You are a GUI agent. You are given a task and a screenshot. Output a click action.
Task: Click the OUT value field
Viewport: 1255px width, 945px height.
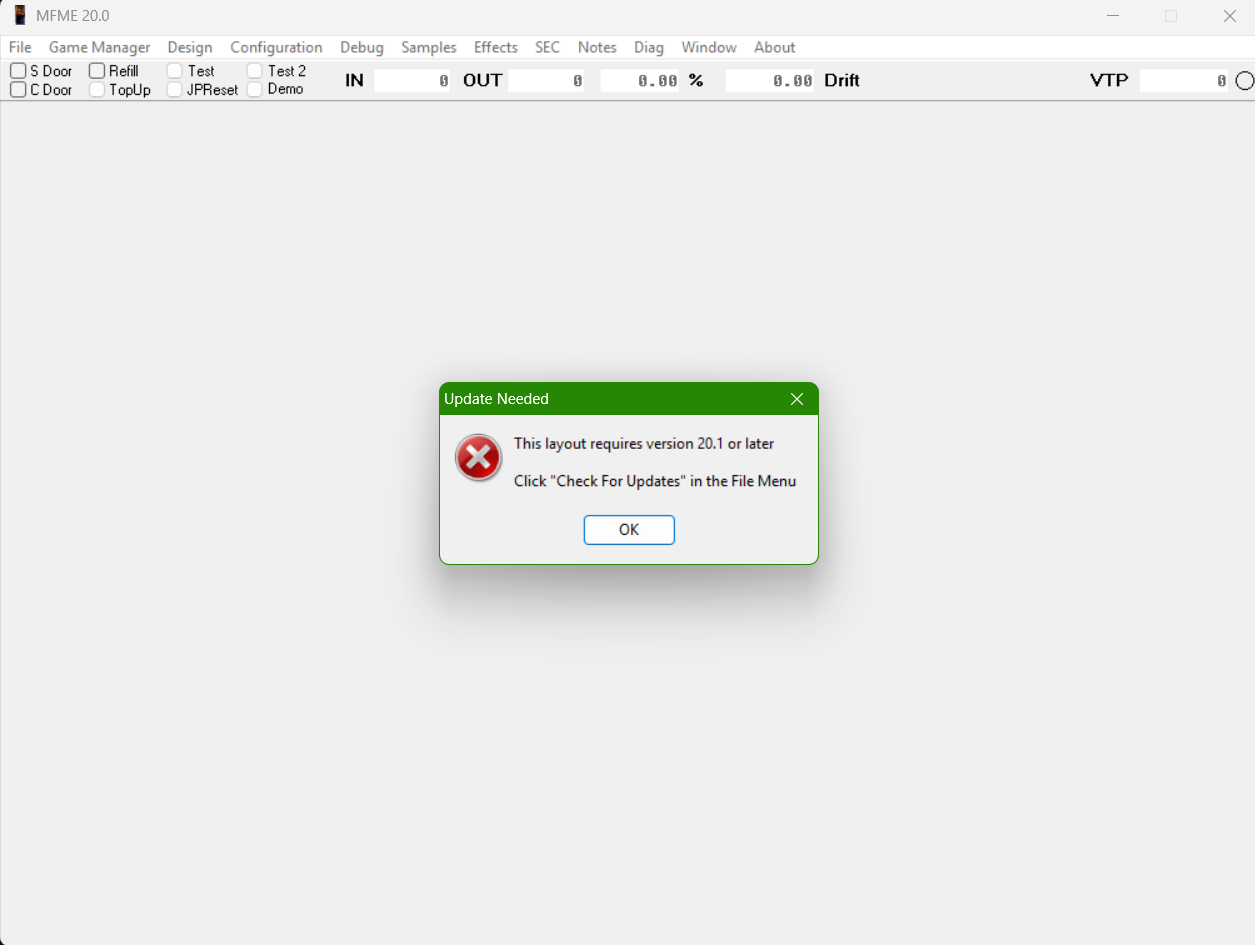pyautogui.click(x=546, y=81)
